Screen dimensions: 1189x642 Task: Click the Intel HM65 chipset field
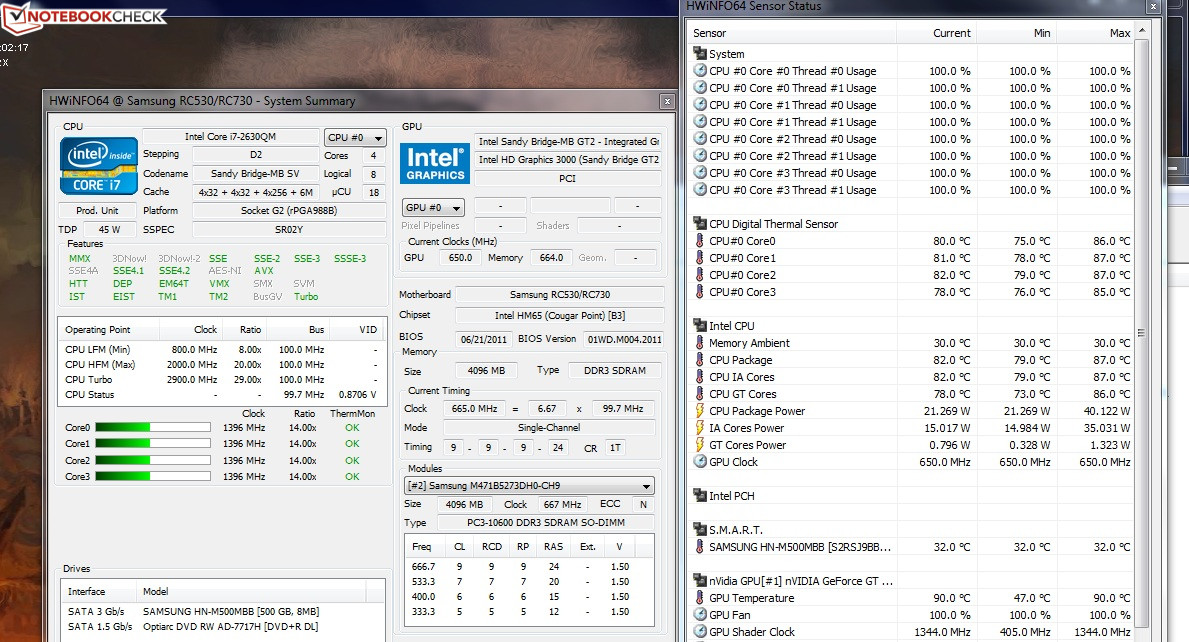click(x=560, y=315)
